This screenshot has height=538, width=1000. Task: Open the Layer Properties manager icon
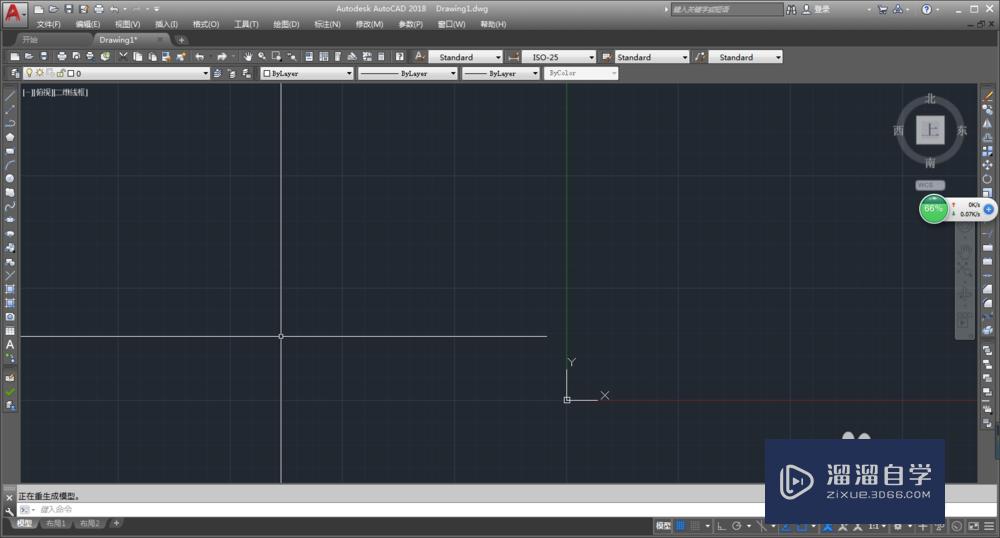tap(15, 73)
